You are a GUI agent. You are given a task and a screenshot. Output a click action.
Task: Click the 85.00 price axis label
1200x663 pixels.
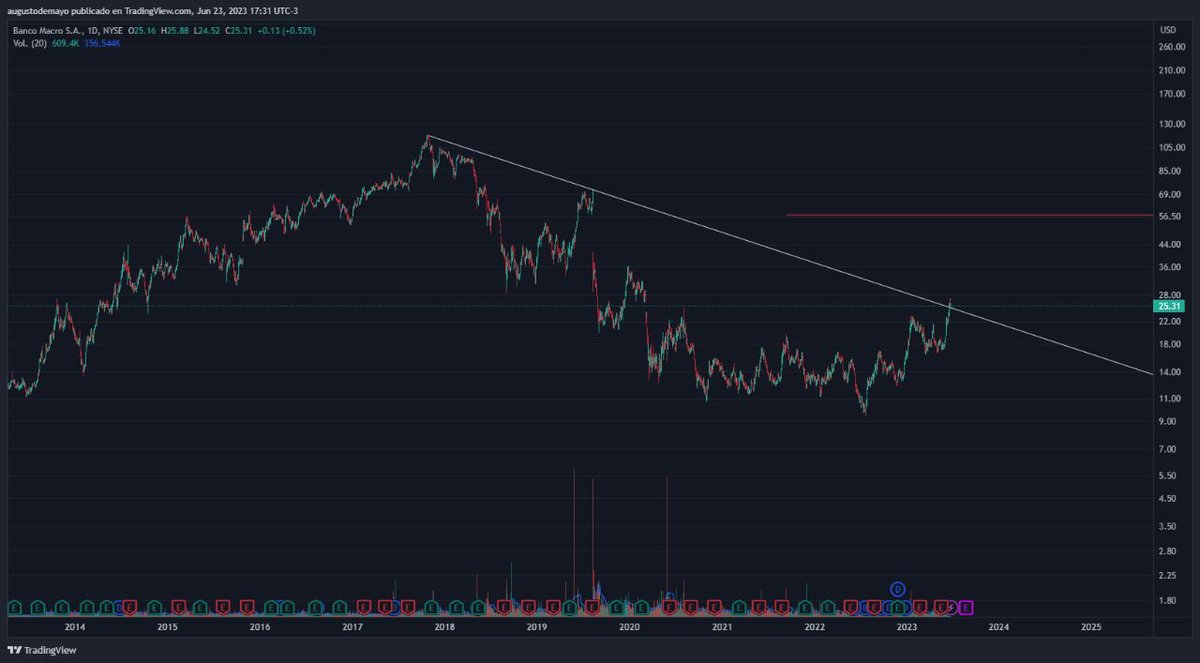pos(1172,170)
